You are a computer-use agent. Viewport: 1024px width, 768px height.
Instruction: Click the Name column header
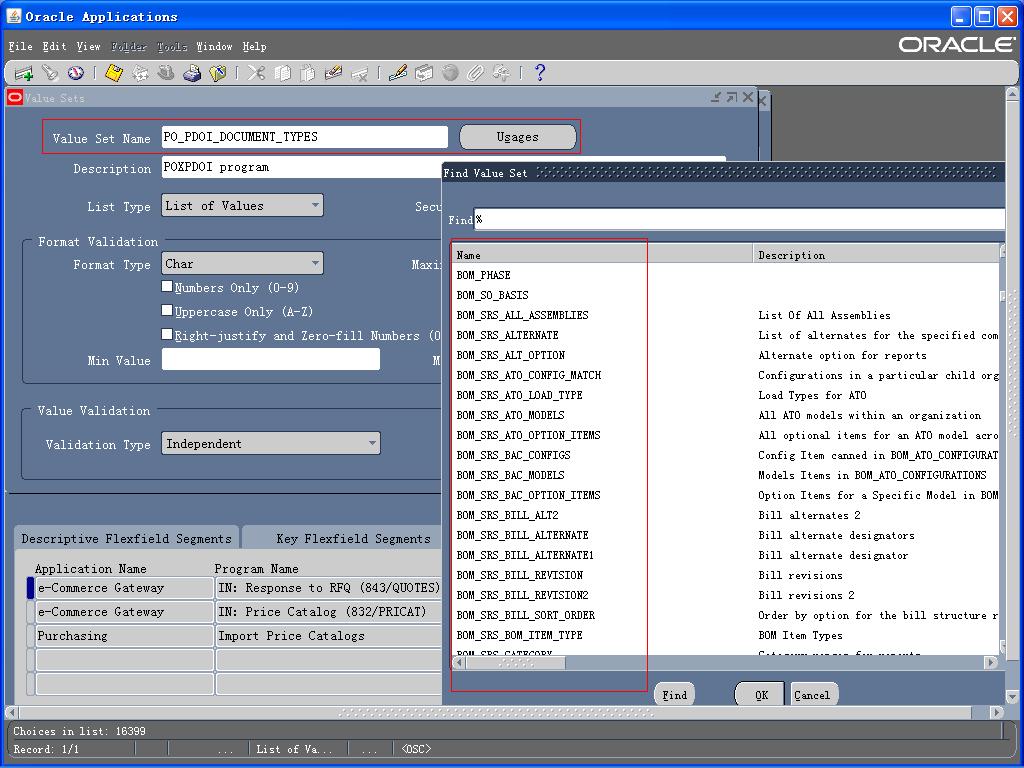click(601, 255)
